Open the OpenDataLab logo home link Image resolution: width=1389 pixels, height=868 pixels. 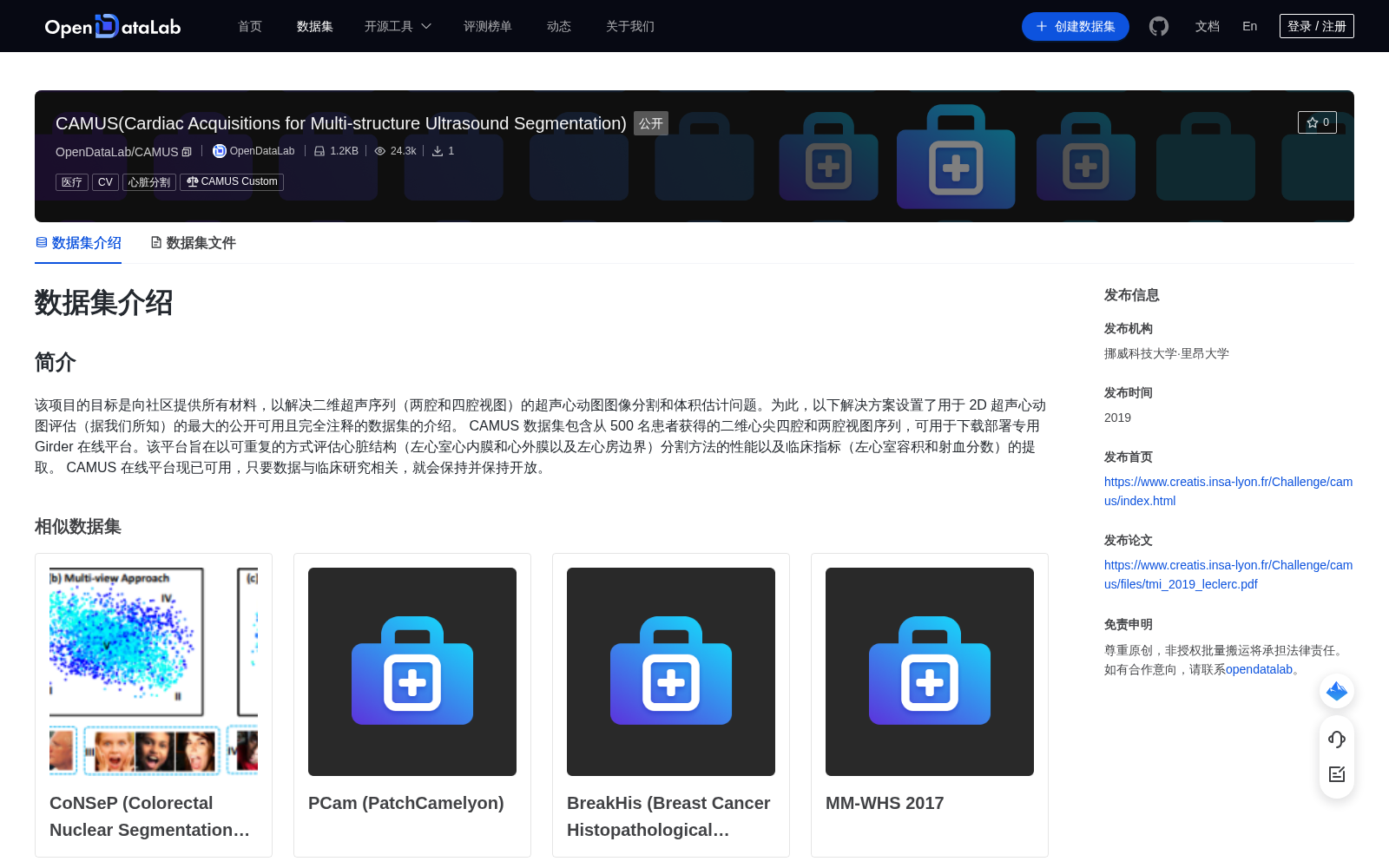113,26
